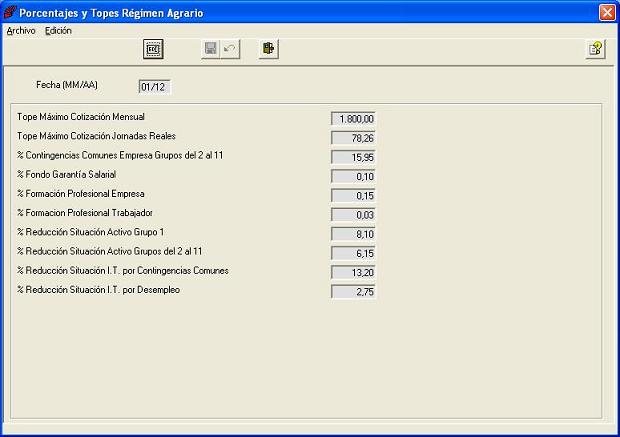The height and width of the screenshot is (437, 620).
Task: Click the label 'Fecha (MM/AA)'
Action: click(x=67, y=85)
